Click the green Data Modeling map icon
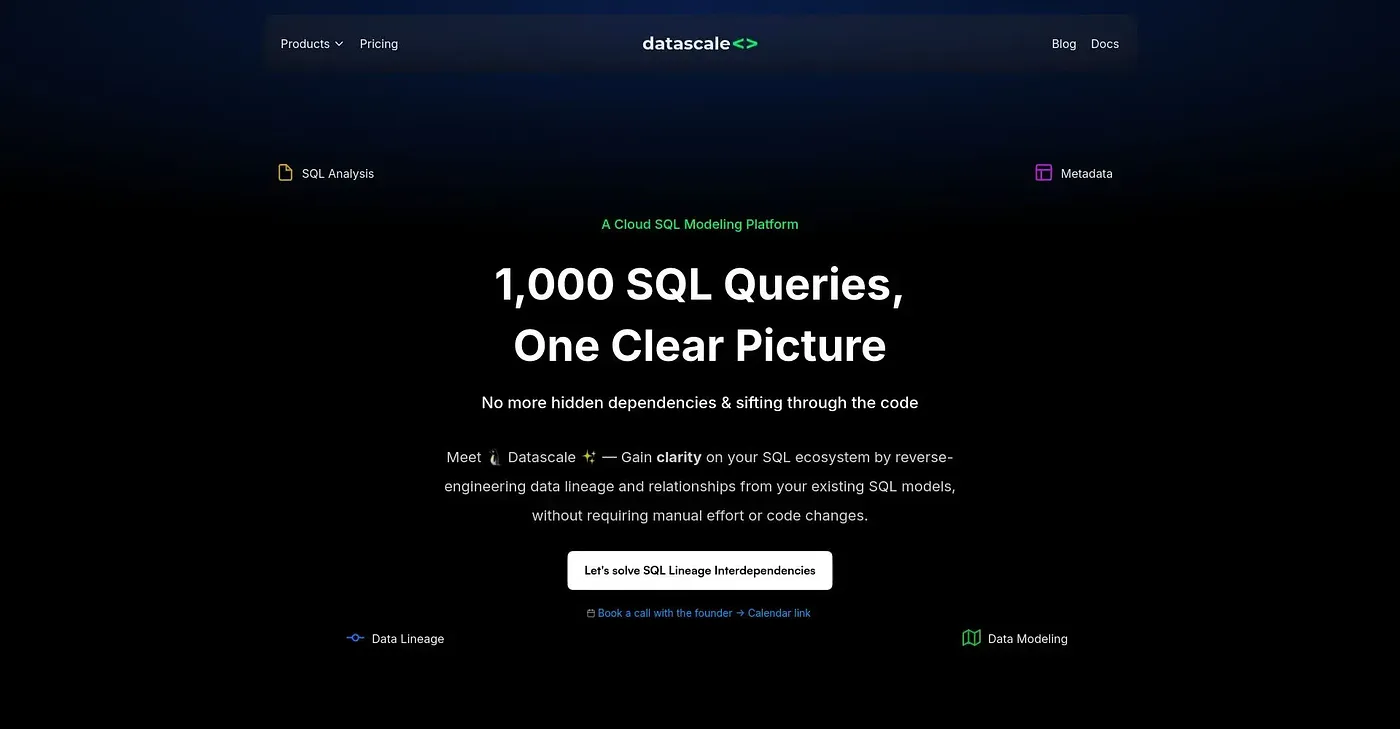This screenshot has height=729, width=1400. pos(971,638)
